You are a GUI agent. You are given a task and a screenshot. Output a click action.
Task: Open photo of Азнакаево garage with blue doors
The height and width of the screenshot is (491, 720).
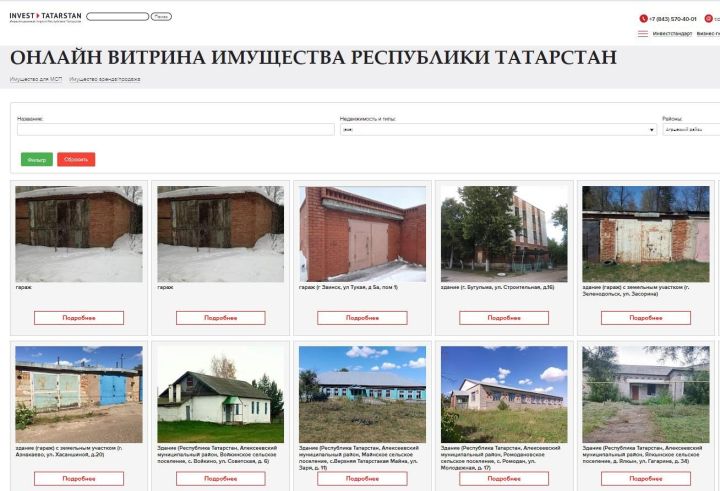click(x=79, y=395)
